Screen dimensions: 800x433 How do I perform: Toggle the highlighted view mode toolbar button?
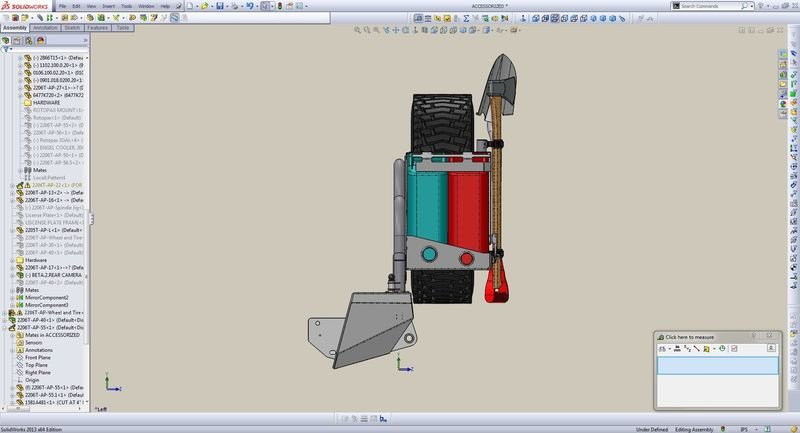pos(555,18)
